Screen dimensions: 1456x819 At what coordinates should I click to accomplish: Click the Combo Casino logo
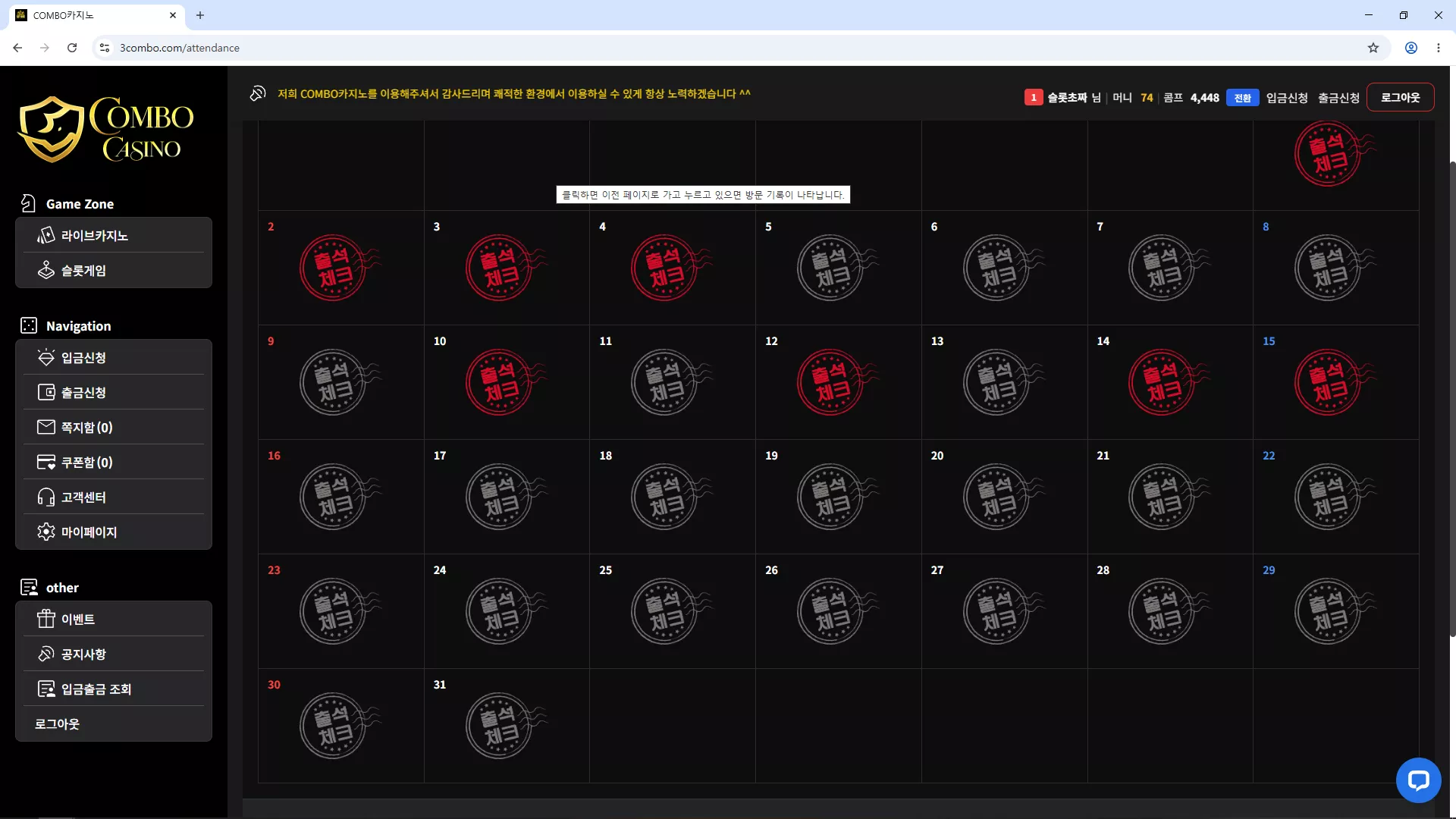point(106,129)
